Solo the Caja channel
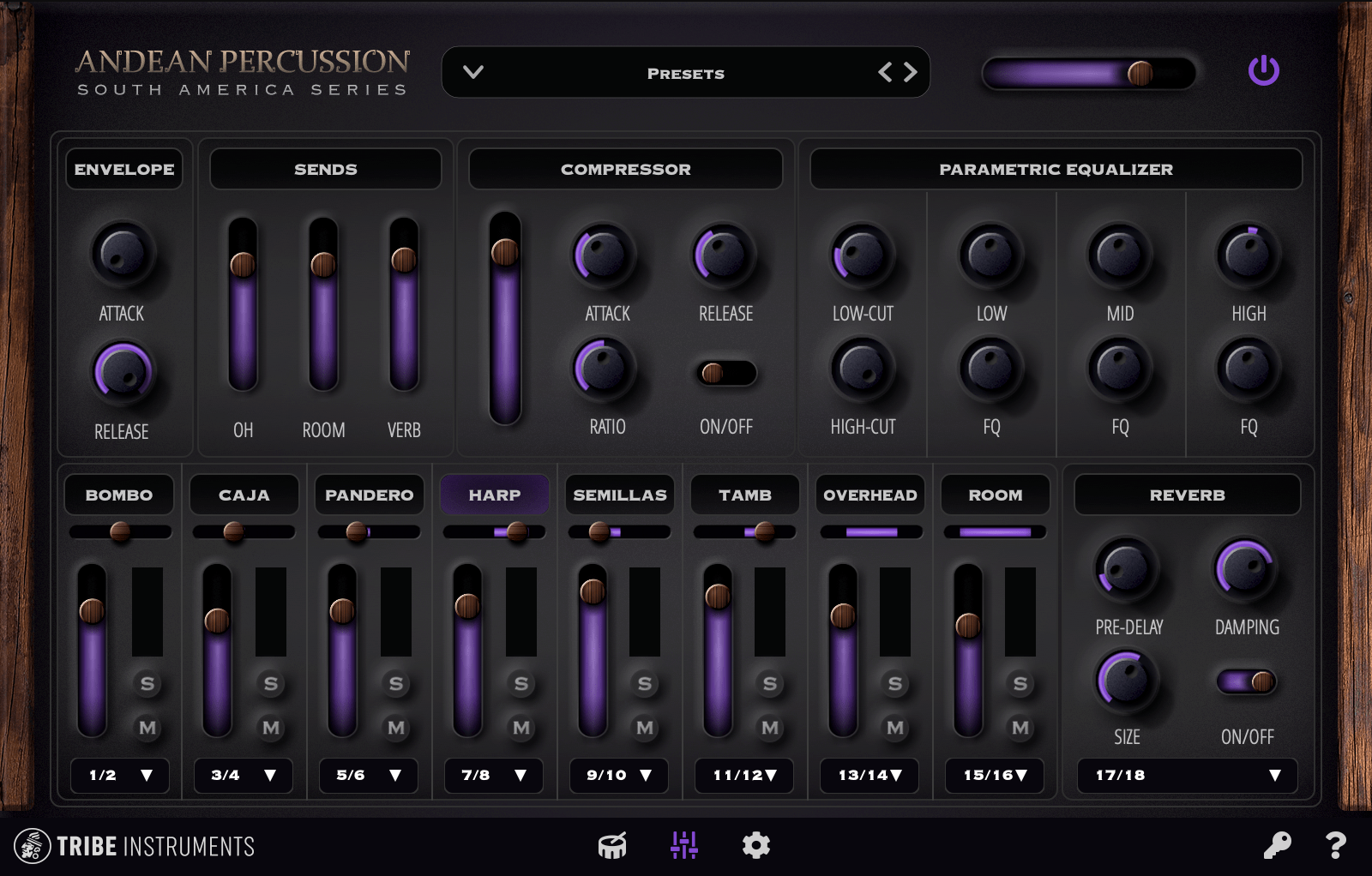 tap(271, 683)
